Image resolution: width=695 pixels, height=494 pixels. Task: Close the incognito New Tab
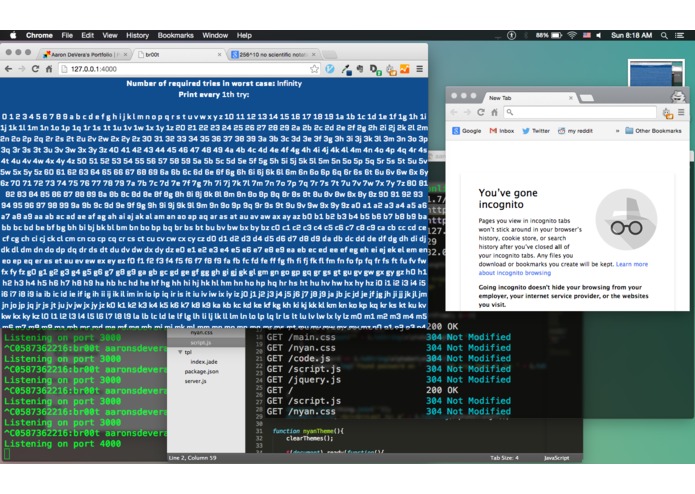[570, 98]
